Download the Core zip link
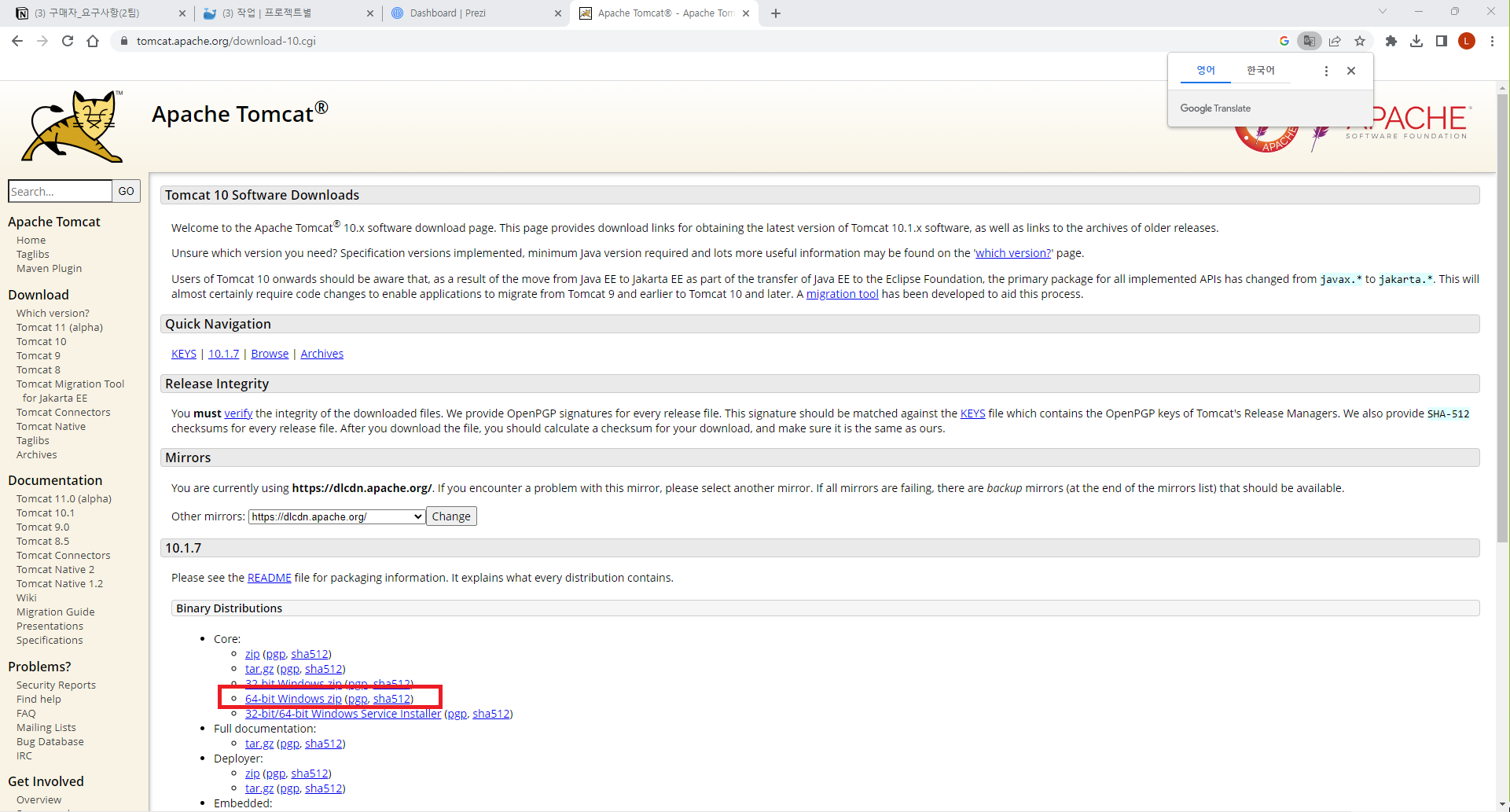Viewport: 1510px width, 812px height. click(252, 654)
